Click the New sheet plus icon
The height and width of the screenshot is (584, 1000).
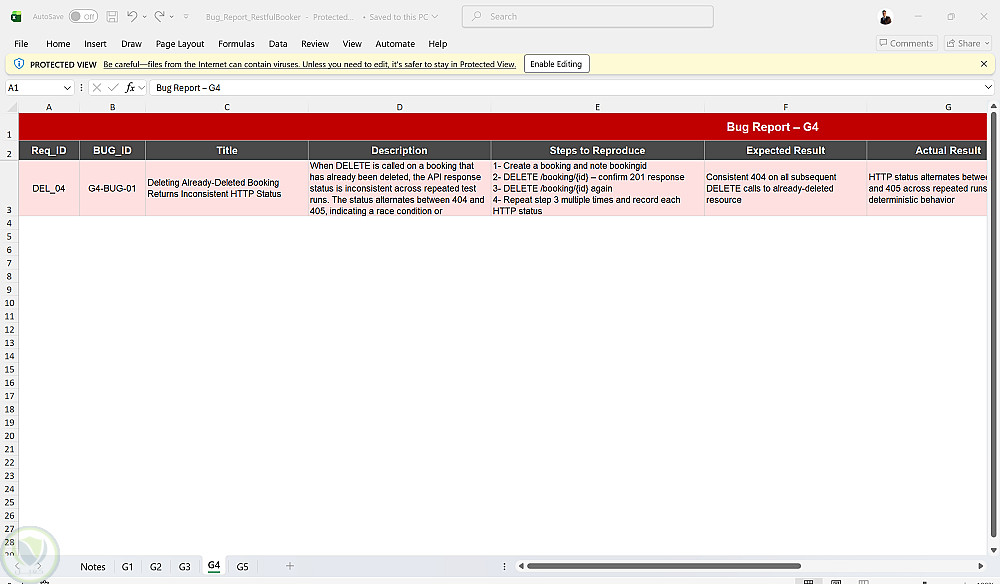[290, 566]
